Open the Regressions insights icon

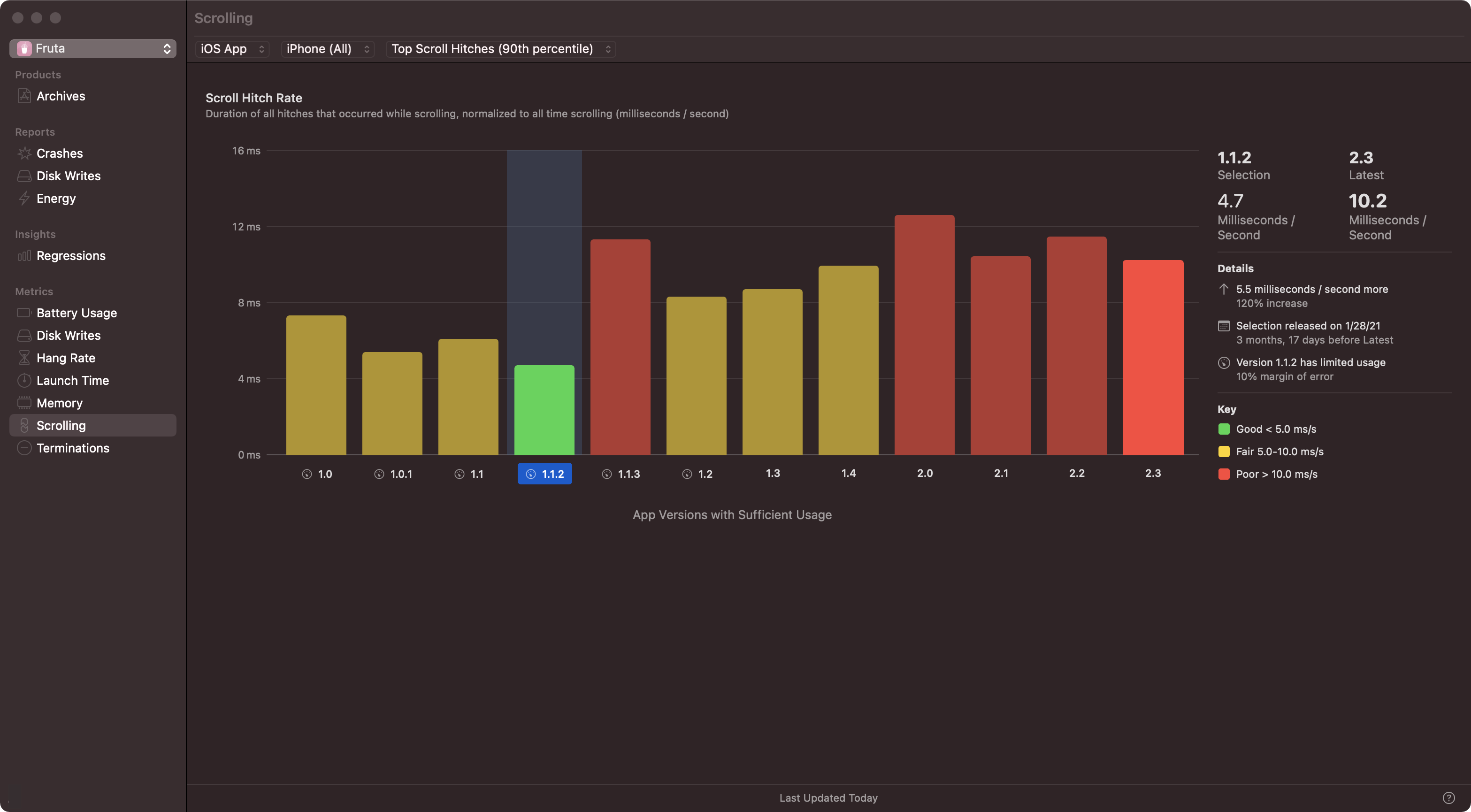24,256
